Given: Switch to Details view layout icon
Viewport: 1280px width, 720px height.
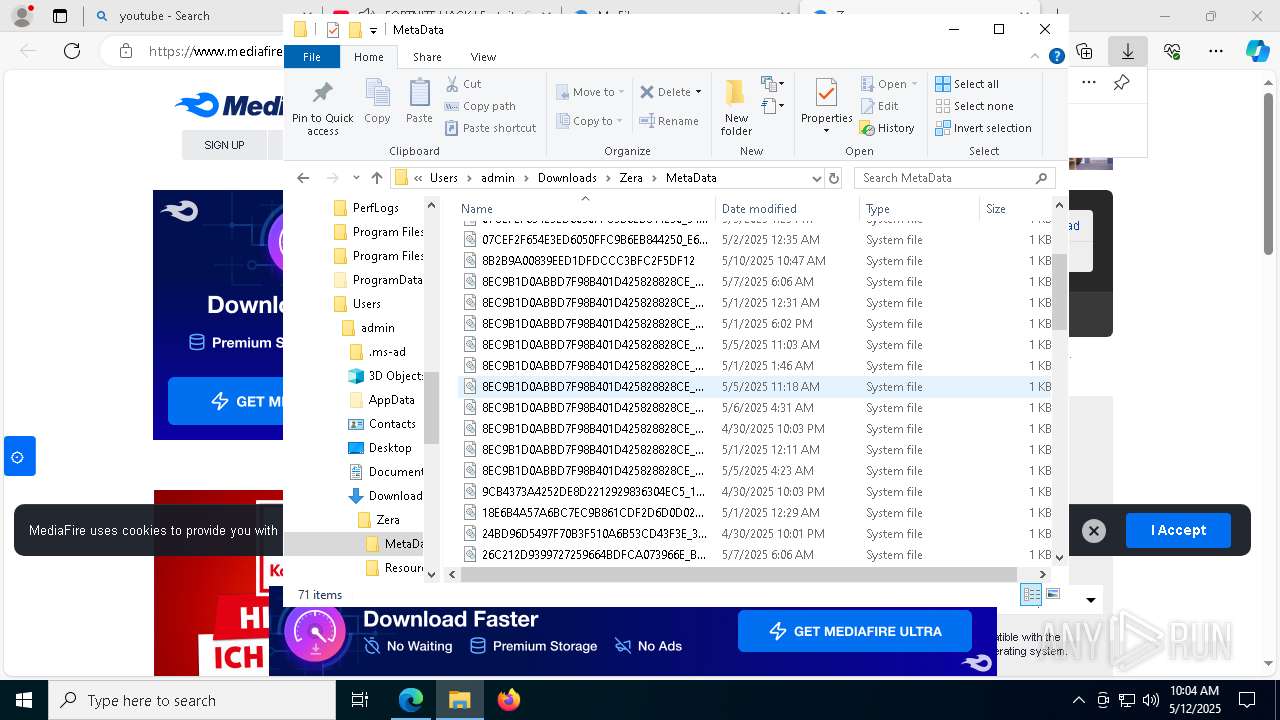Looking at the screenshot, I should click(1030, 595).
